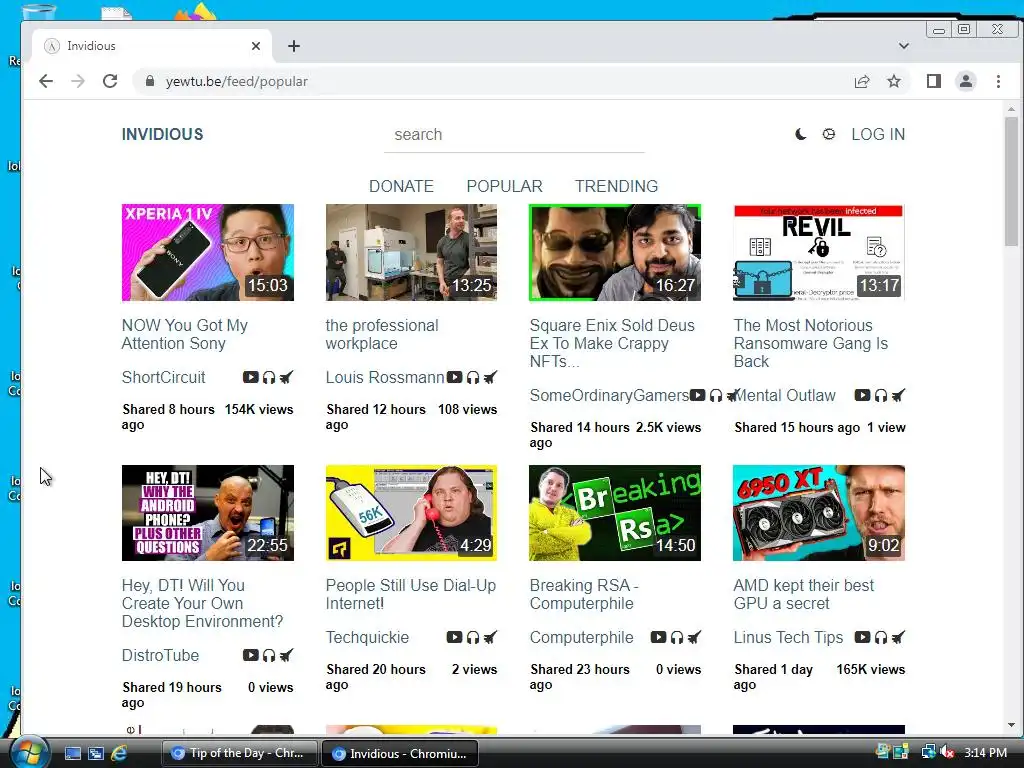This screenshot has width=1024, height=768.
Task: Switch instance for Techquickie video
Action: [490, 637]
